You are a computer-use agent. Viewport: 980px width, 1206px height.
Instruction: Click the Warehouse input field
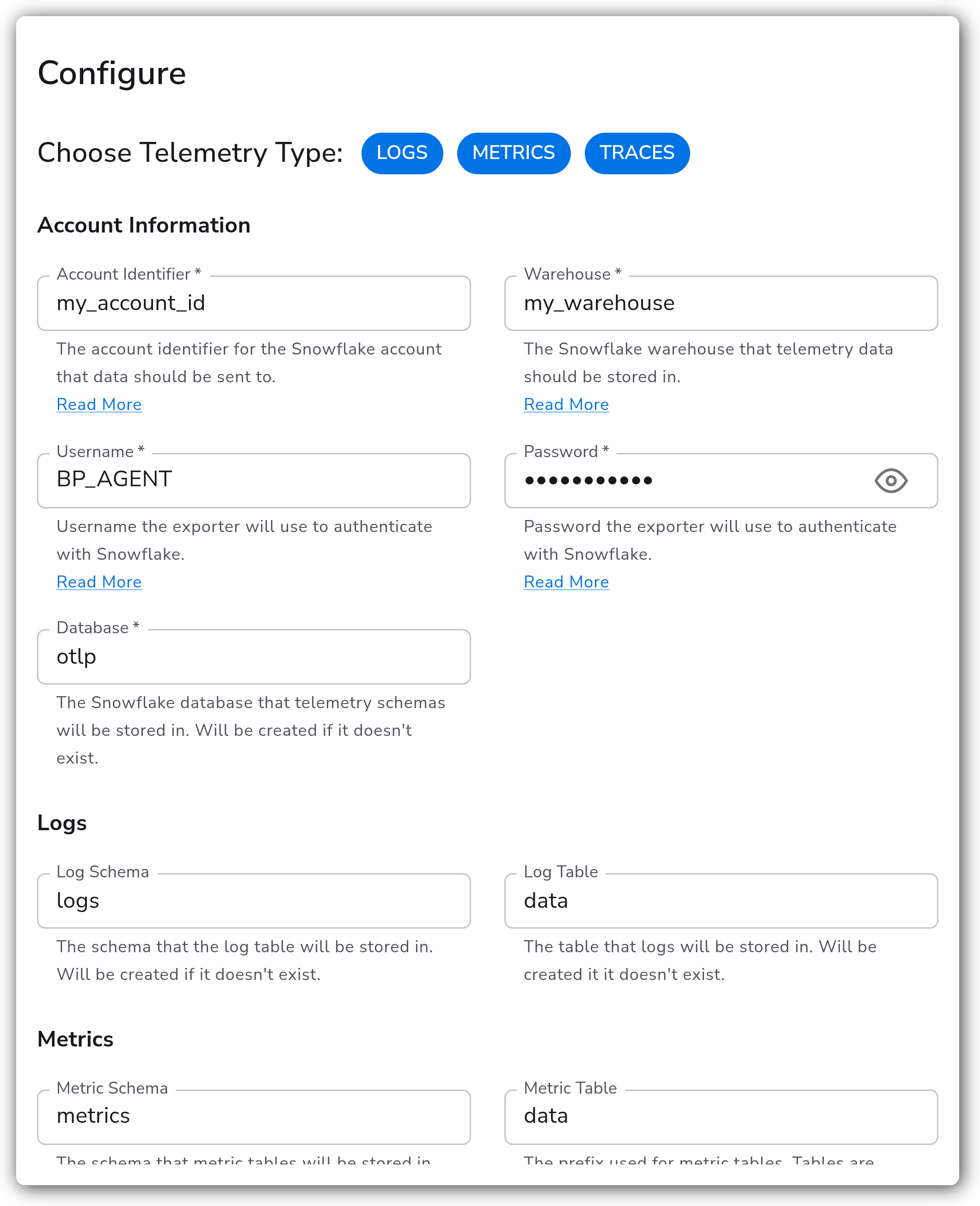tap(721, 303)
